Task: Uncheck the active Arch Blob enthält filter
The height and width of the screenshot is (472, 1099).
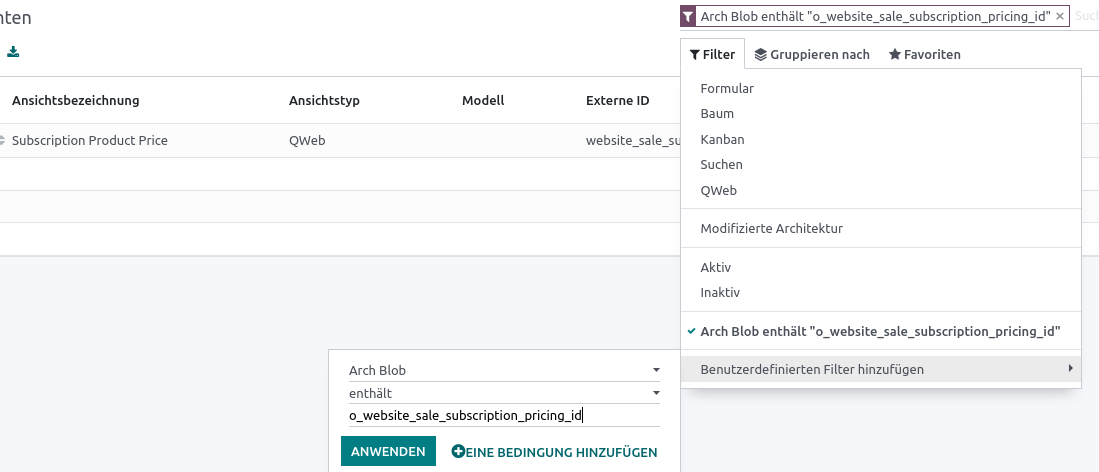Action: click(880, 331)
